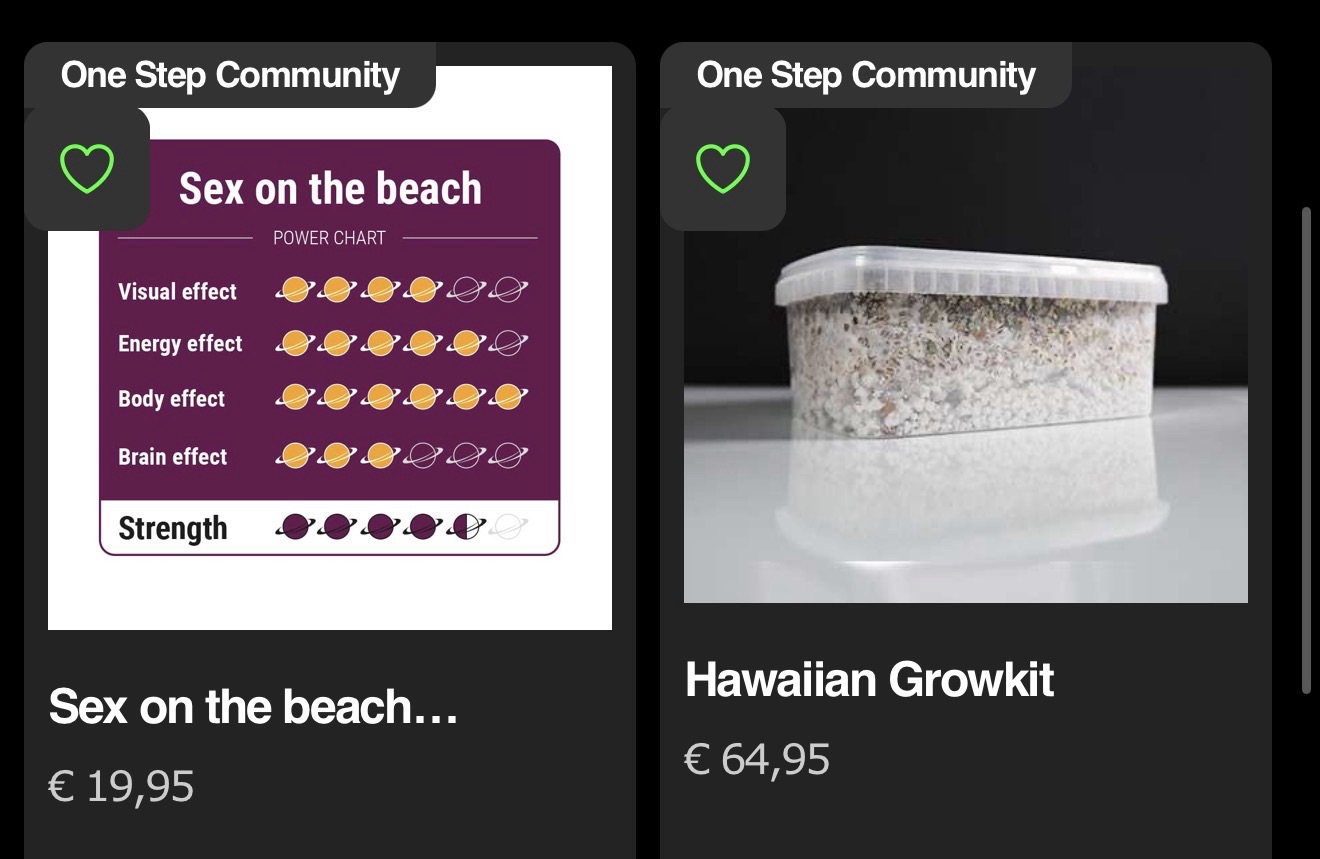Screen dimensions: 1320x859
Task: Click the heart icon on Hawaiian Growkit
Action: (x=723, y=168)
